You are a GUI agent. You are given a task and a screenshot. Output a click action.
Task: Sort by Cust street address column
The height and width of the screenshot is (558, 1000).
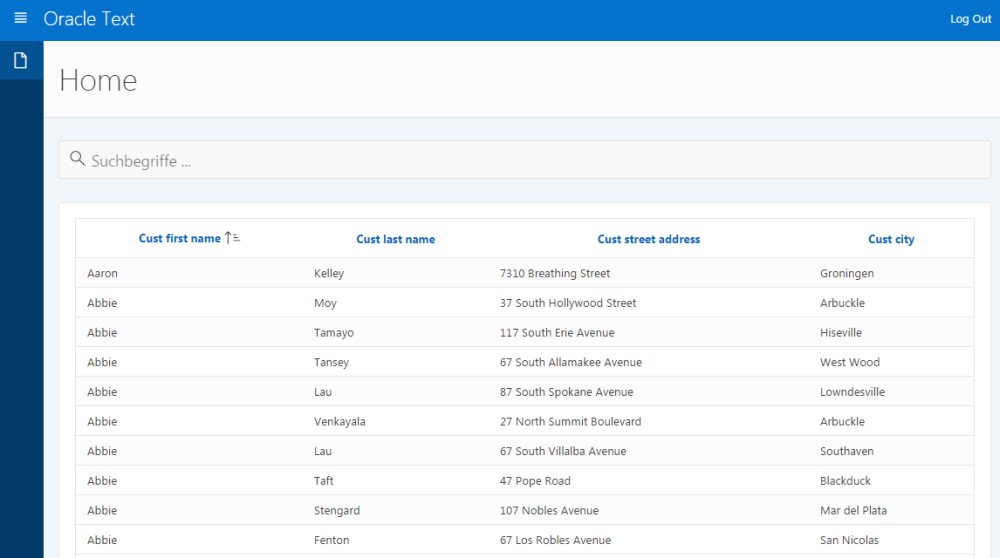click(649, 239)
